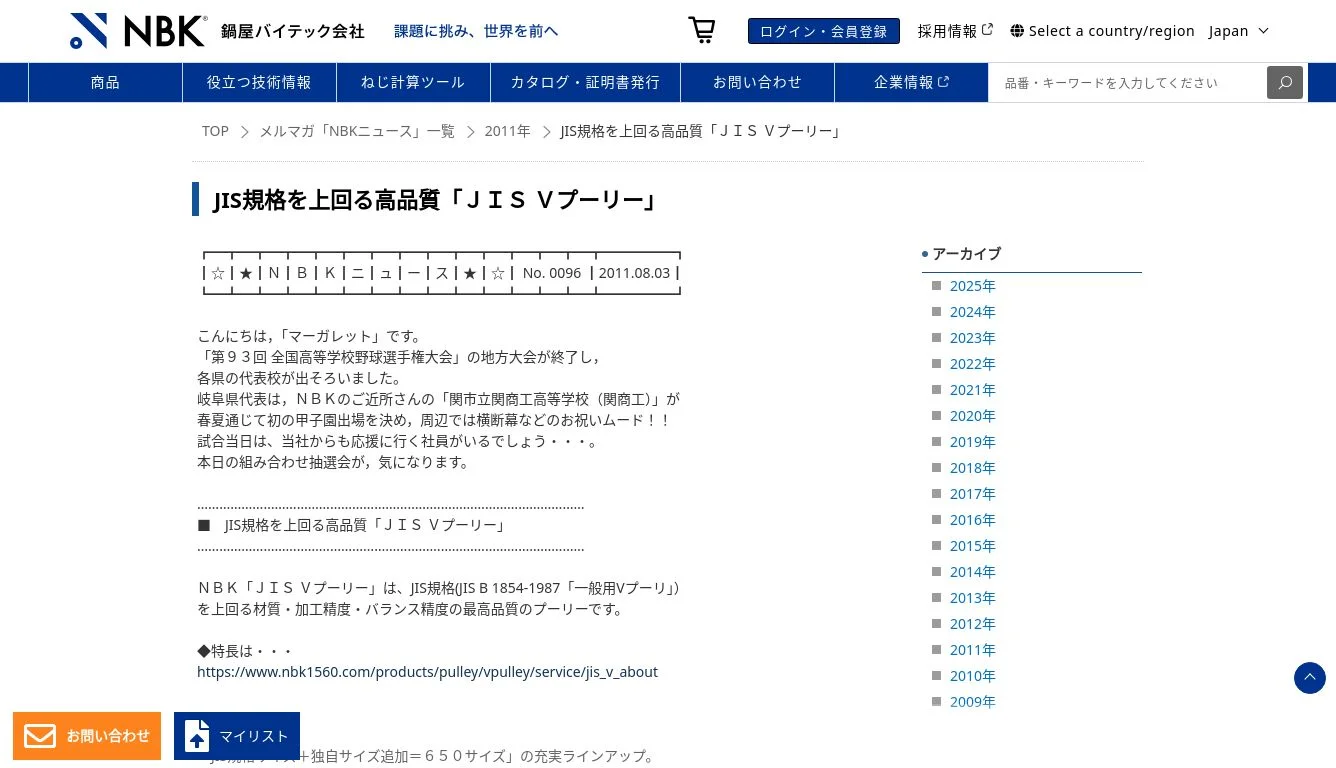The width and height of the screenshot is (1336, 768).
Task: Open the 2011年 breadcrumb link
Action: [508, 131]
